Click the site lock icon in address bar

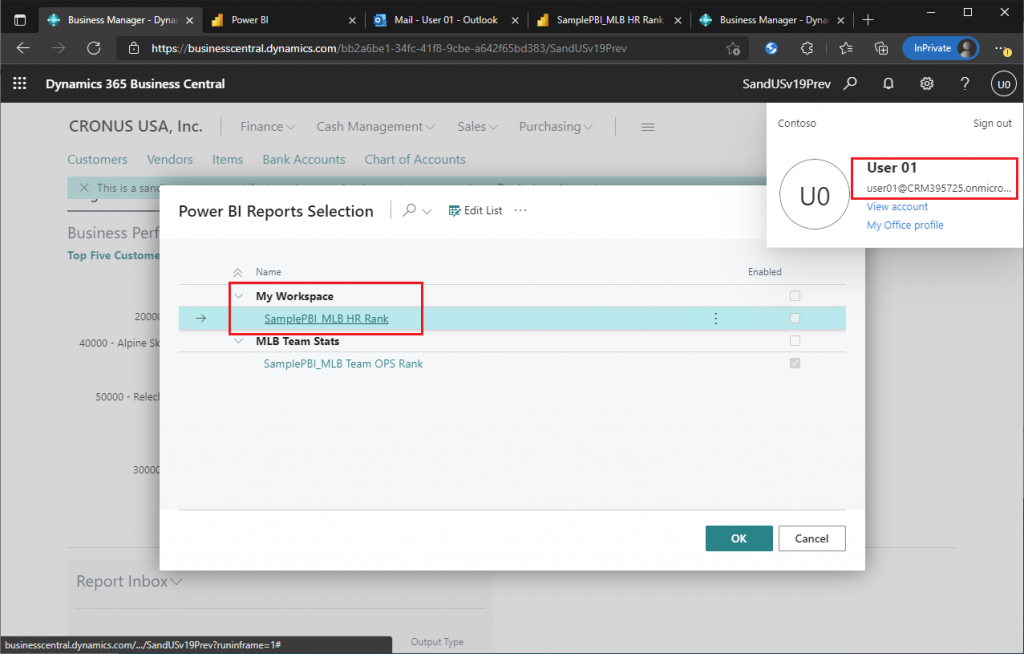click(134, 48)
